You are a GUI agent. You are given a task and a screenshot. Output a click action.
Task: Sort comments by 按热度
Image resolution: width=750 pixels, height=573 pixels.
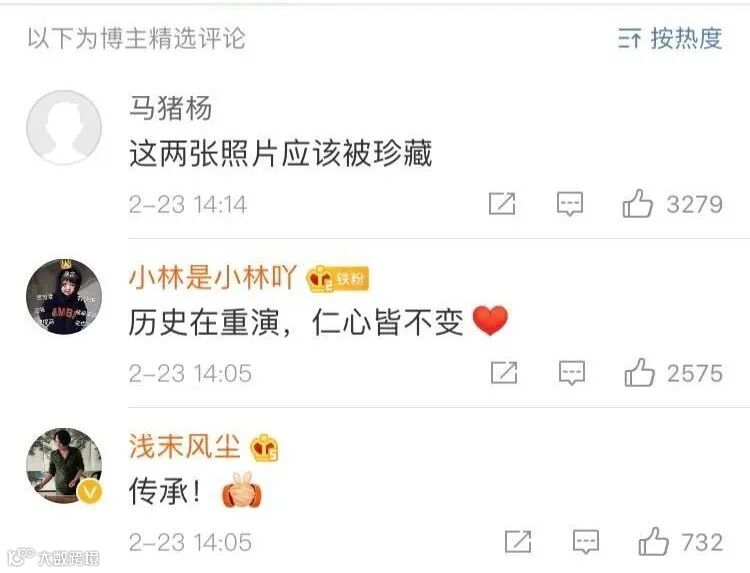(x=670, y=38)
